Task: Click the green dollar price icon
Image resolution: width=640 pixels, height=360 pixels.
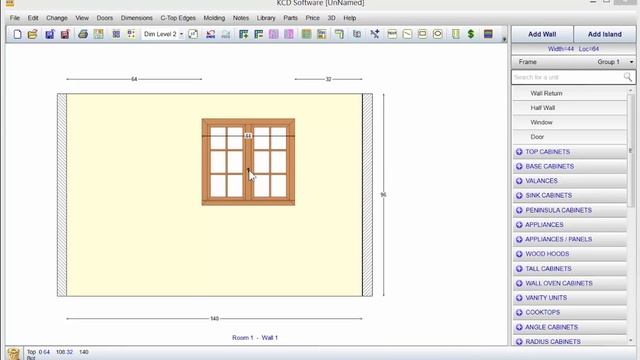Action: coord(471,34)
